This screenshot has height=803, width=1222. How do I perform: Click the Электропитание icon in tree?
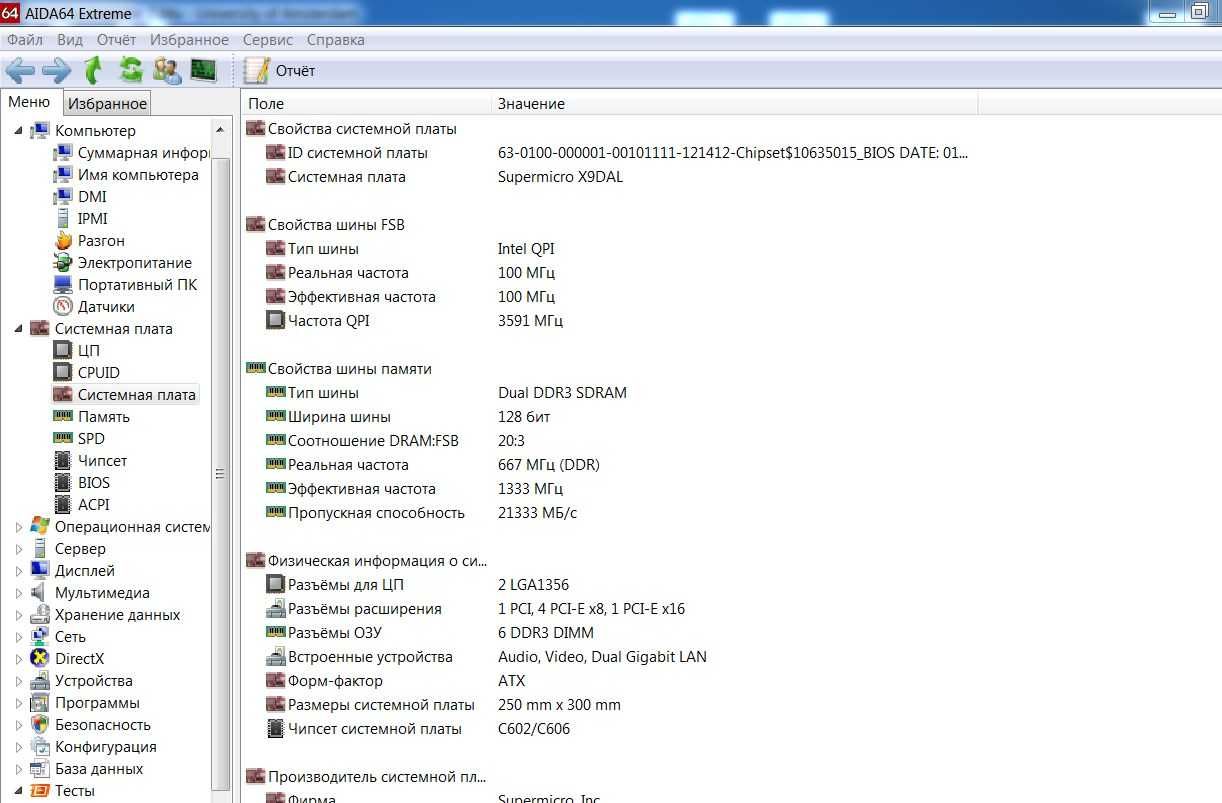63,262
